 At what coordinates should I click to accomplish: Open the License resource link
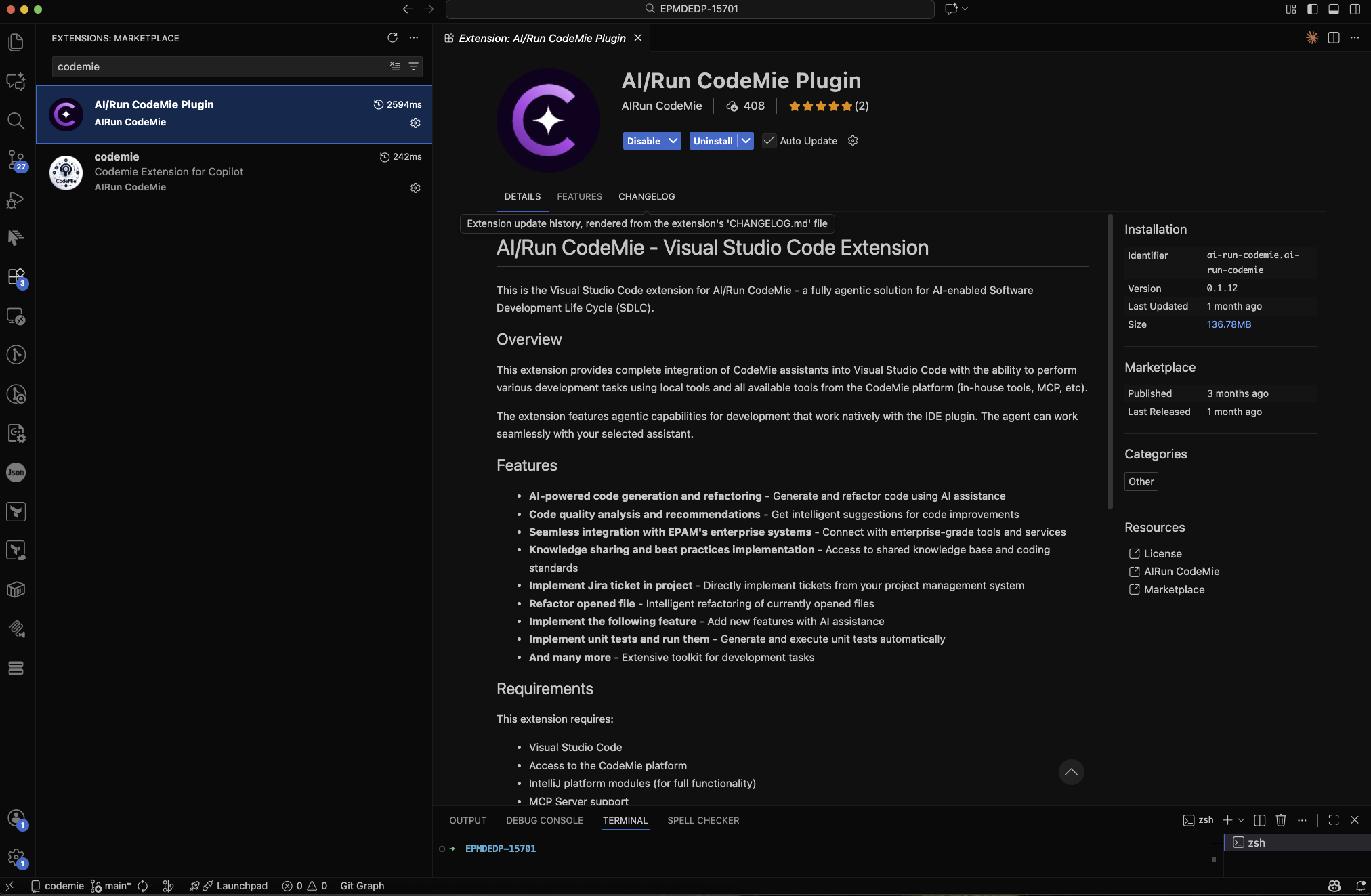click(1162, 553)
